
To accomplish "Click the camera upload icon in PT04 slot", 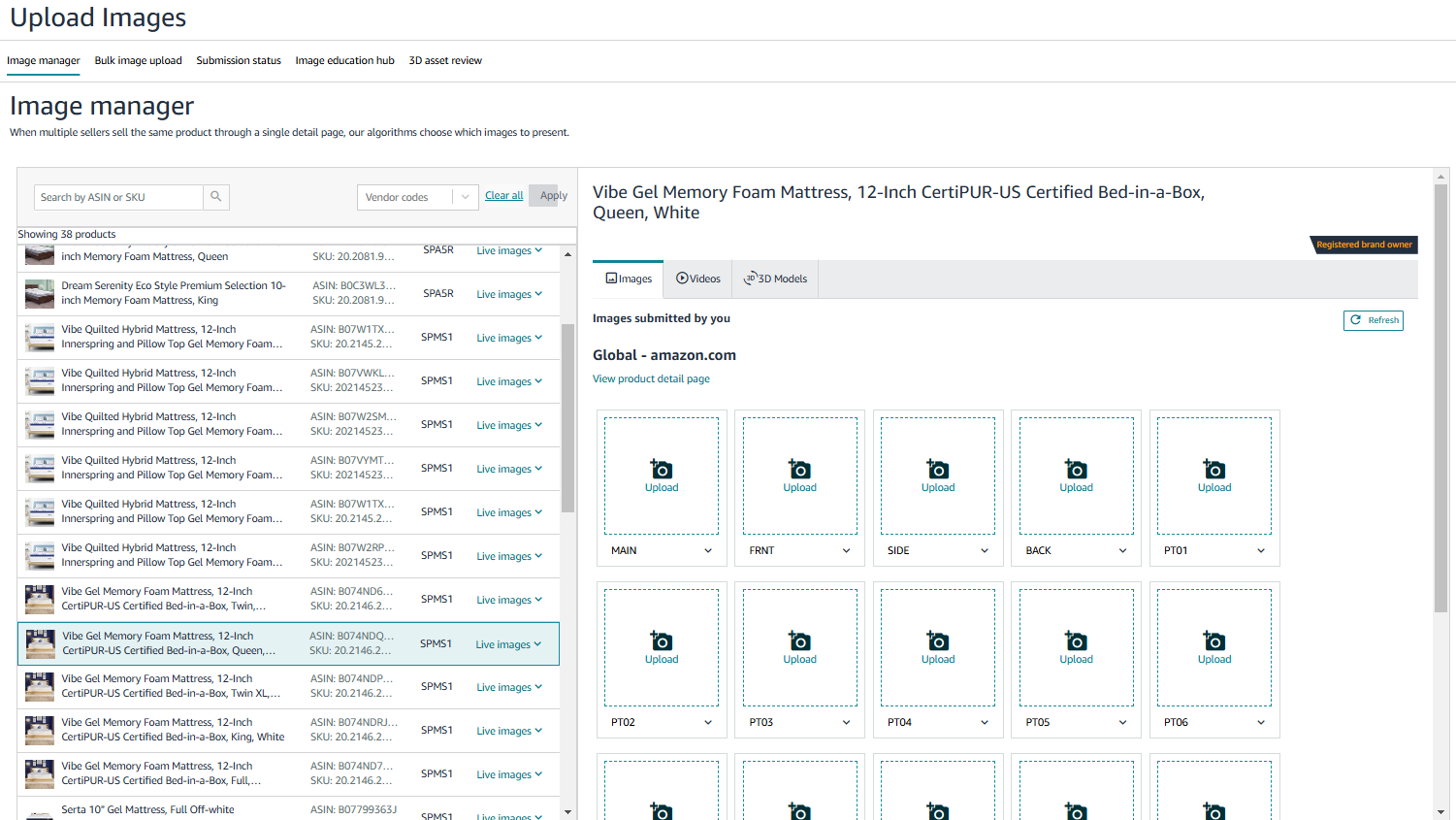I will pos(938,641).
